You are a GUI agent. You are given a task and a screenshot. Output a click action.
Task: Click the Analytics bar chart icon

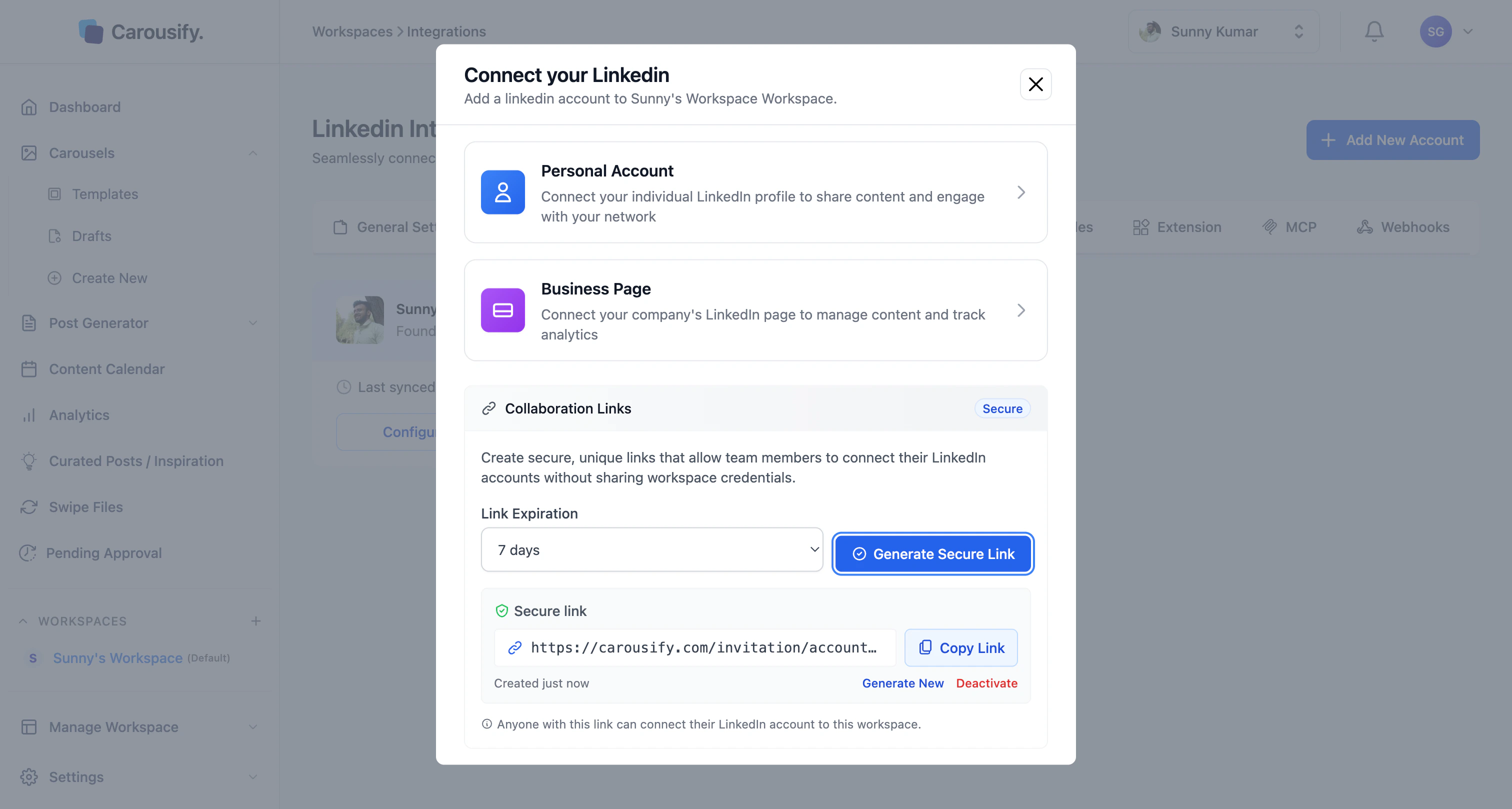pos(29,415)
